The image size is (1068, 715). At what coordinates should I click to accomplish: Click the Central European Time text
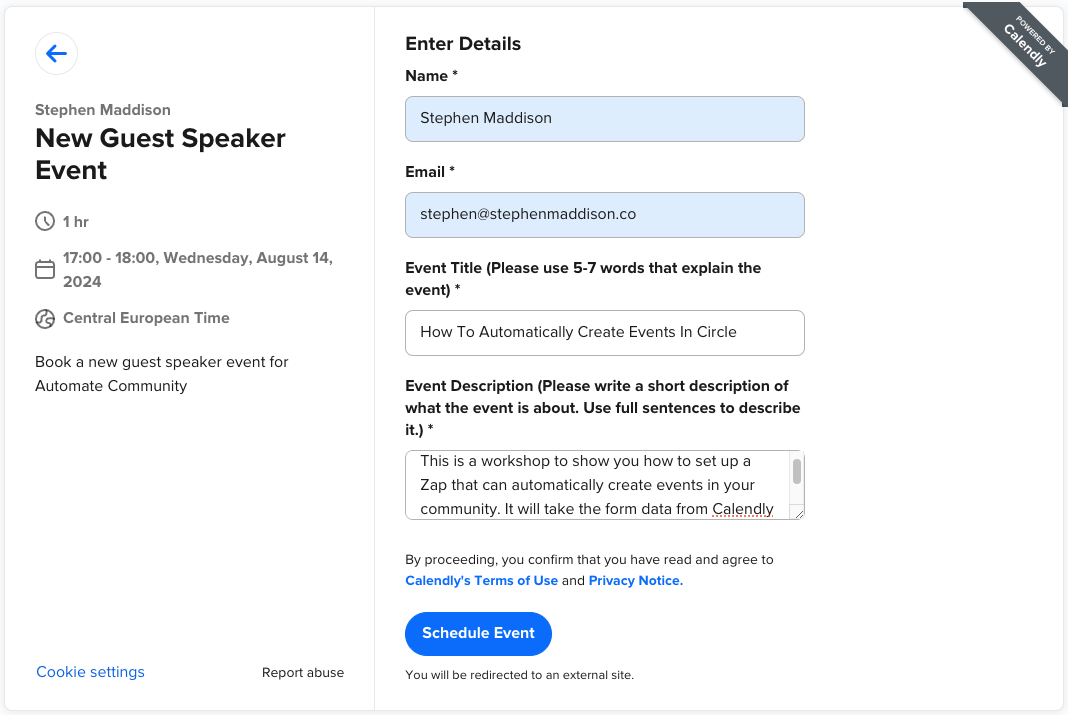146,318
